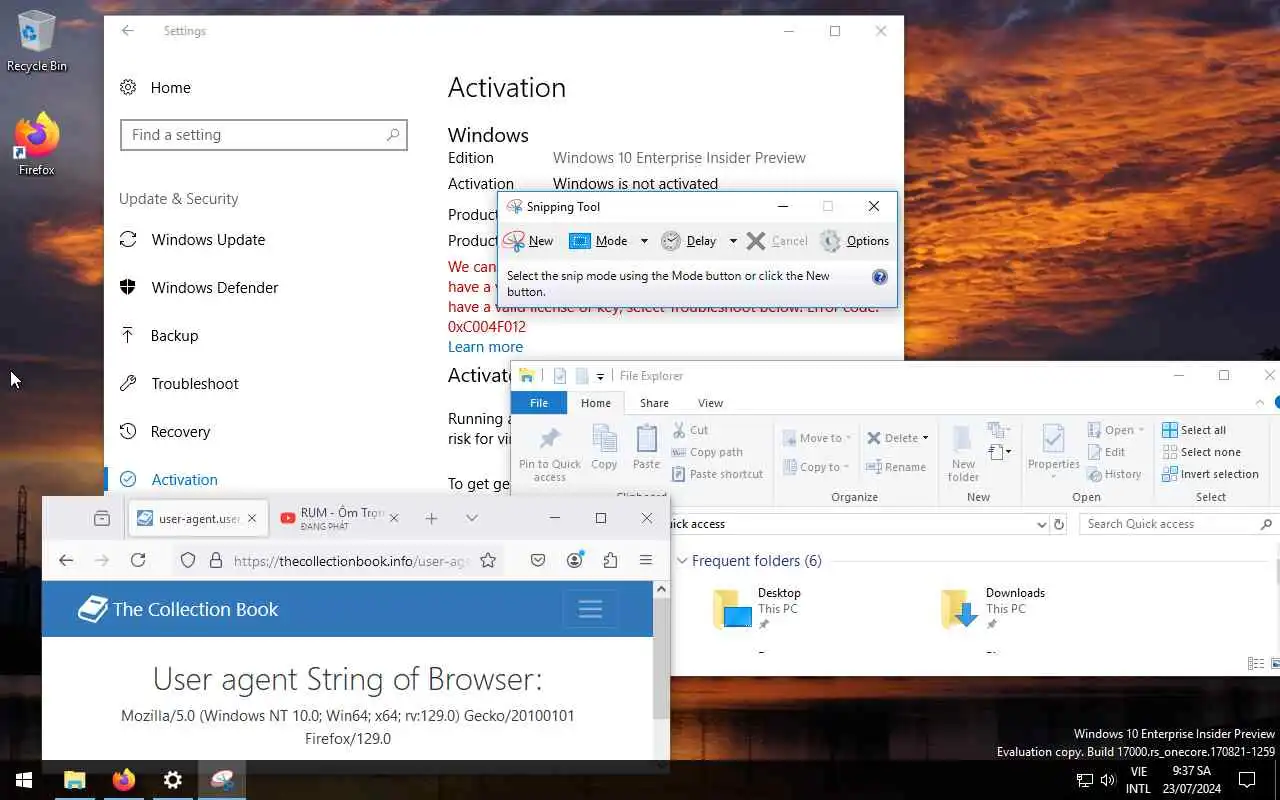
Task: Click Copy path in the ribbon
Action: [706, 452]
